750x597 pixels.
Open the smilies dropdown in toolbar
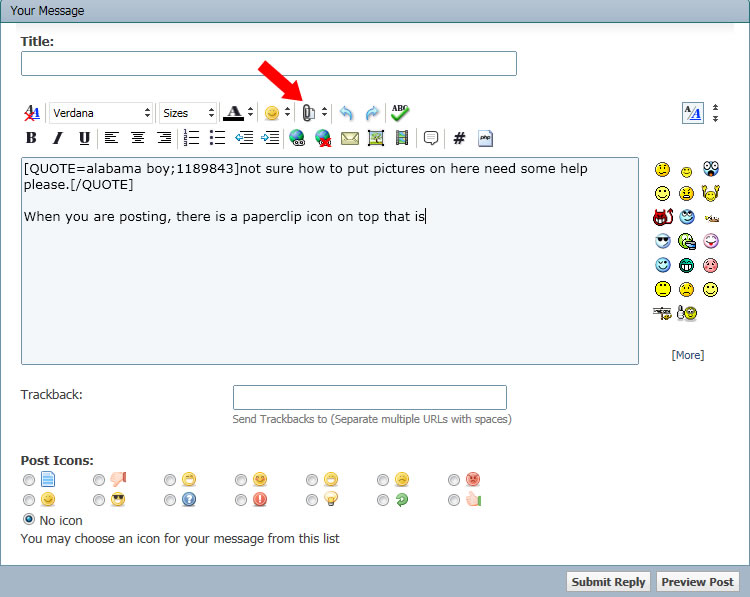tap(276, 113)
